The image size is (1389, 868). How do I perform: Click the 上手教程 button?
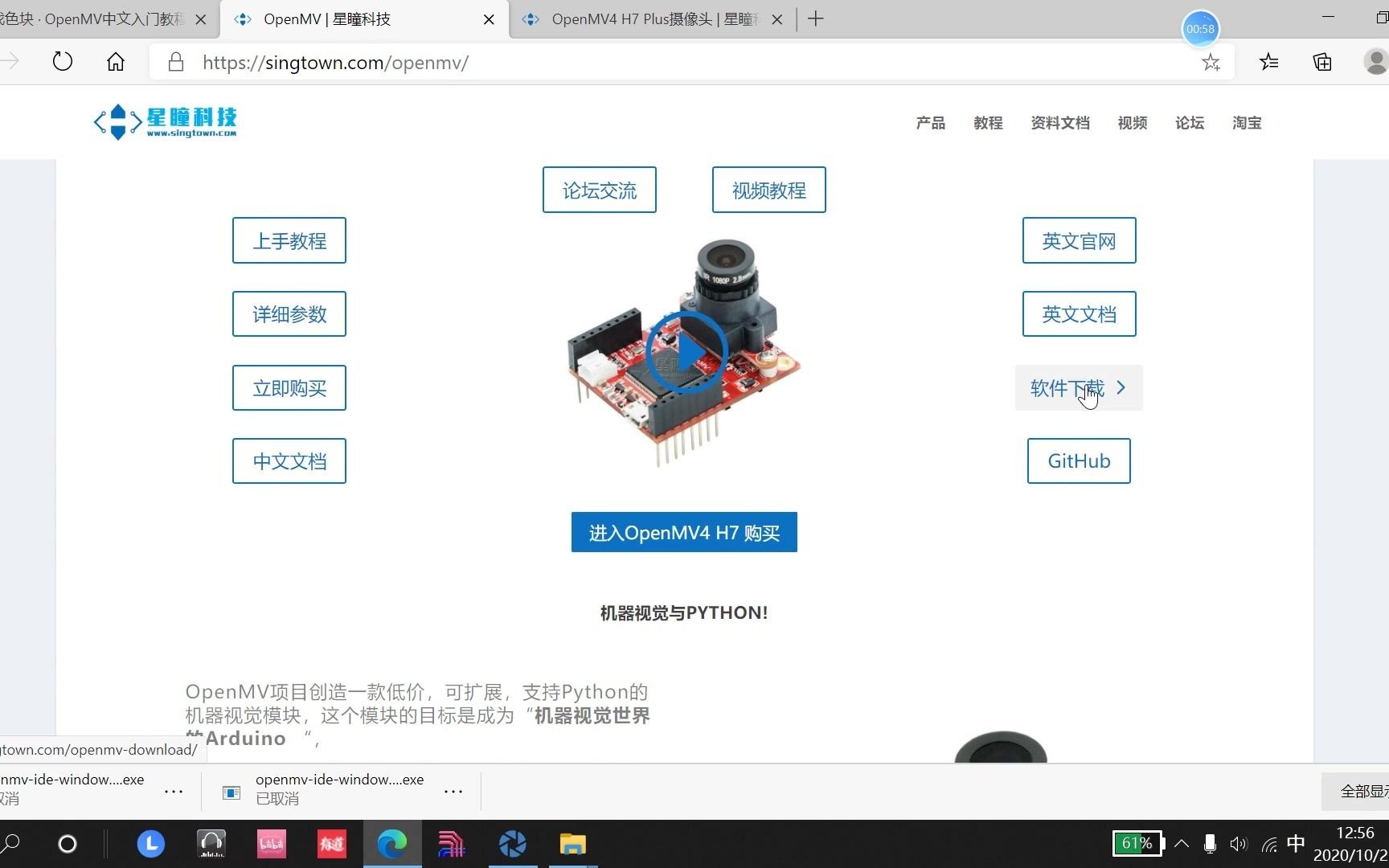pyautogui.click(x=289, y=240)
